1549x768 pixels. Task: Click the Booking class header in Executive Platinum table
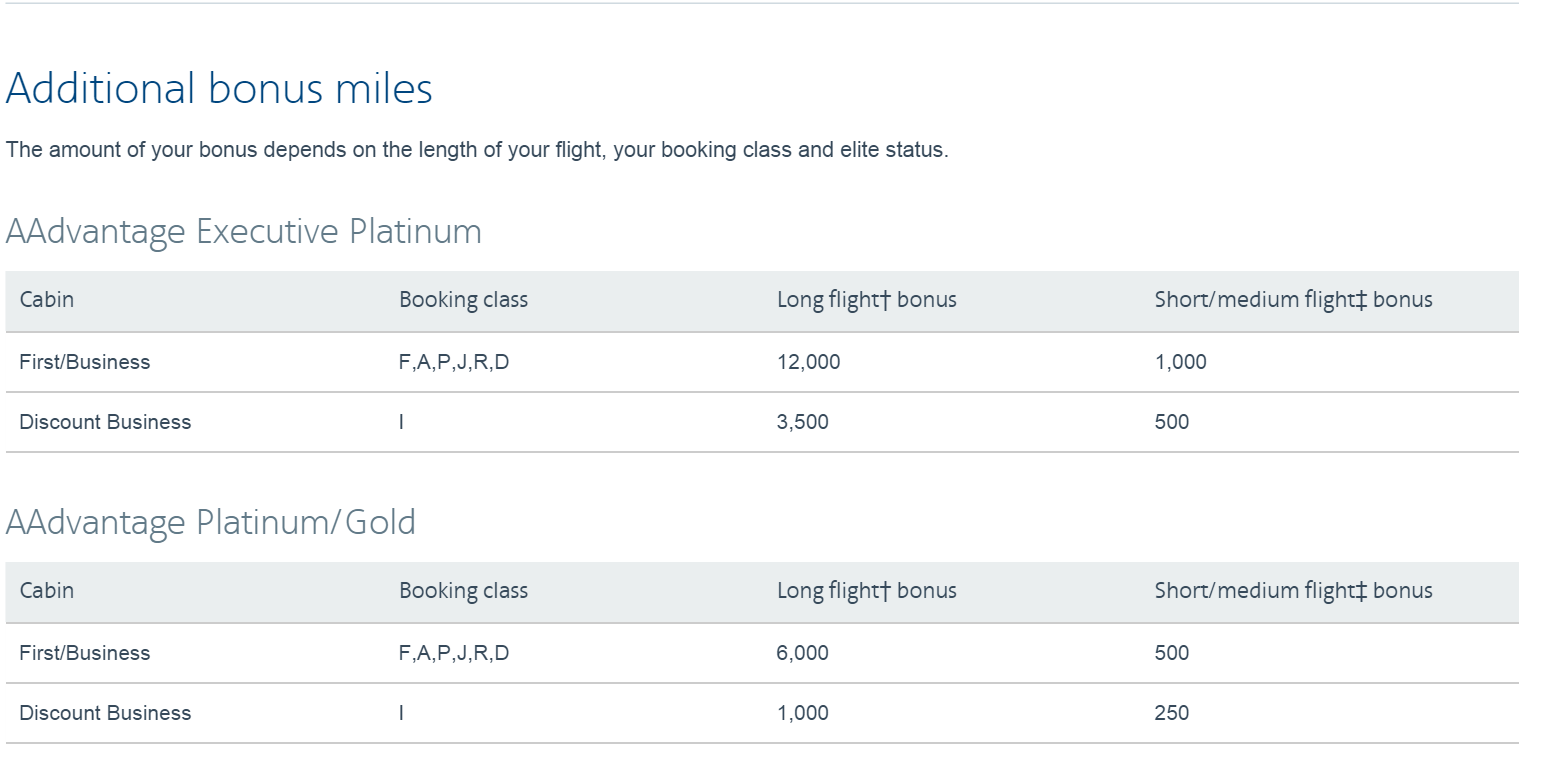click(x=463, y=299)
